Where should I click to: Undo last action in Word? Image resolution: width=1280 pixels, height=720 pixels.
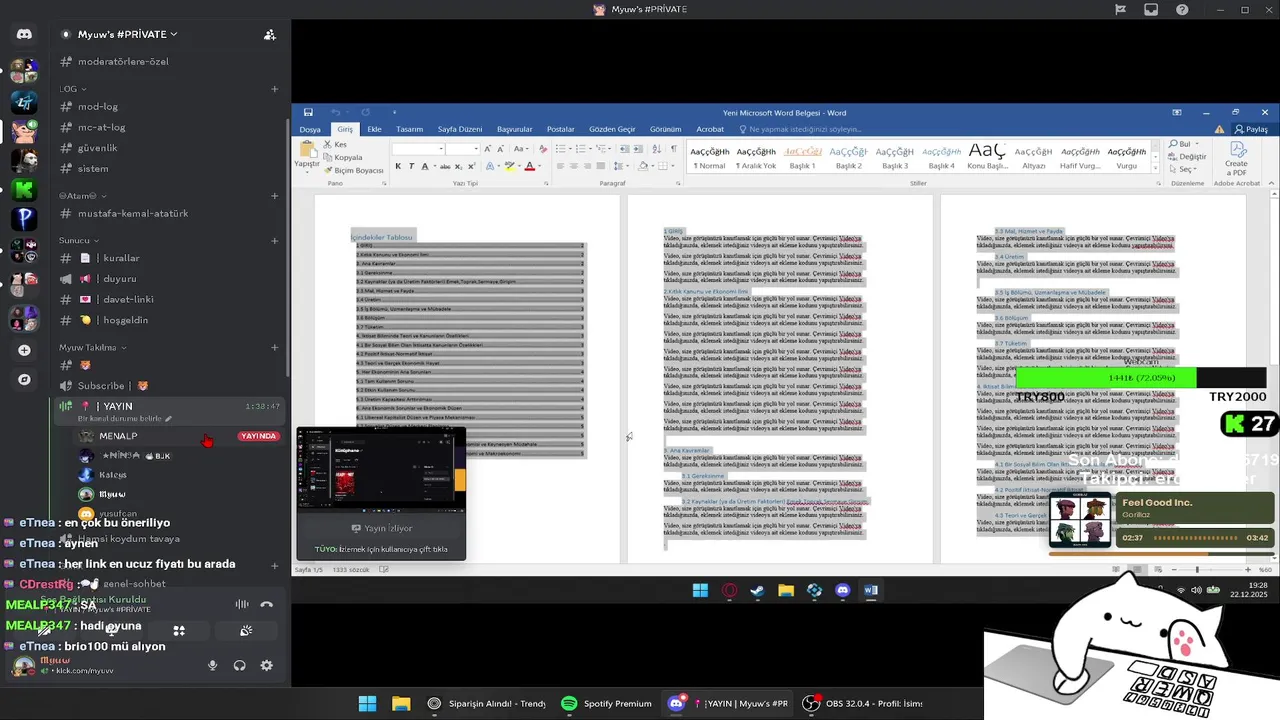tap(335, 112)
